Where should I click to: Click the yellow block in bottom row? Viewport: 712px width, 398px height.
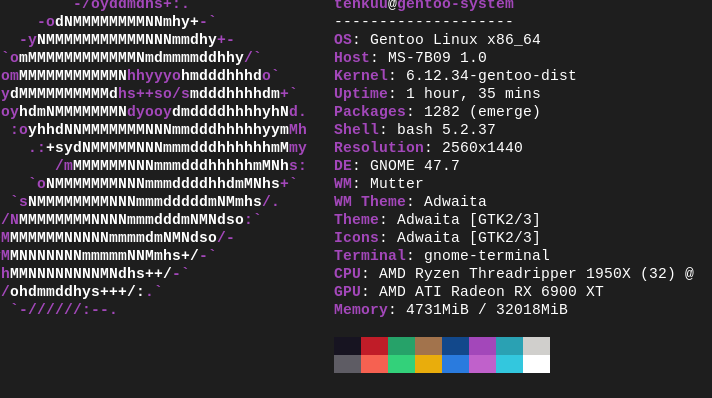click(x=428, y=364)
